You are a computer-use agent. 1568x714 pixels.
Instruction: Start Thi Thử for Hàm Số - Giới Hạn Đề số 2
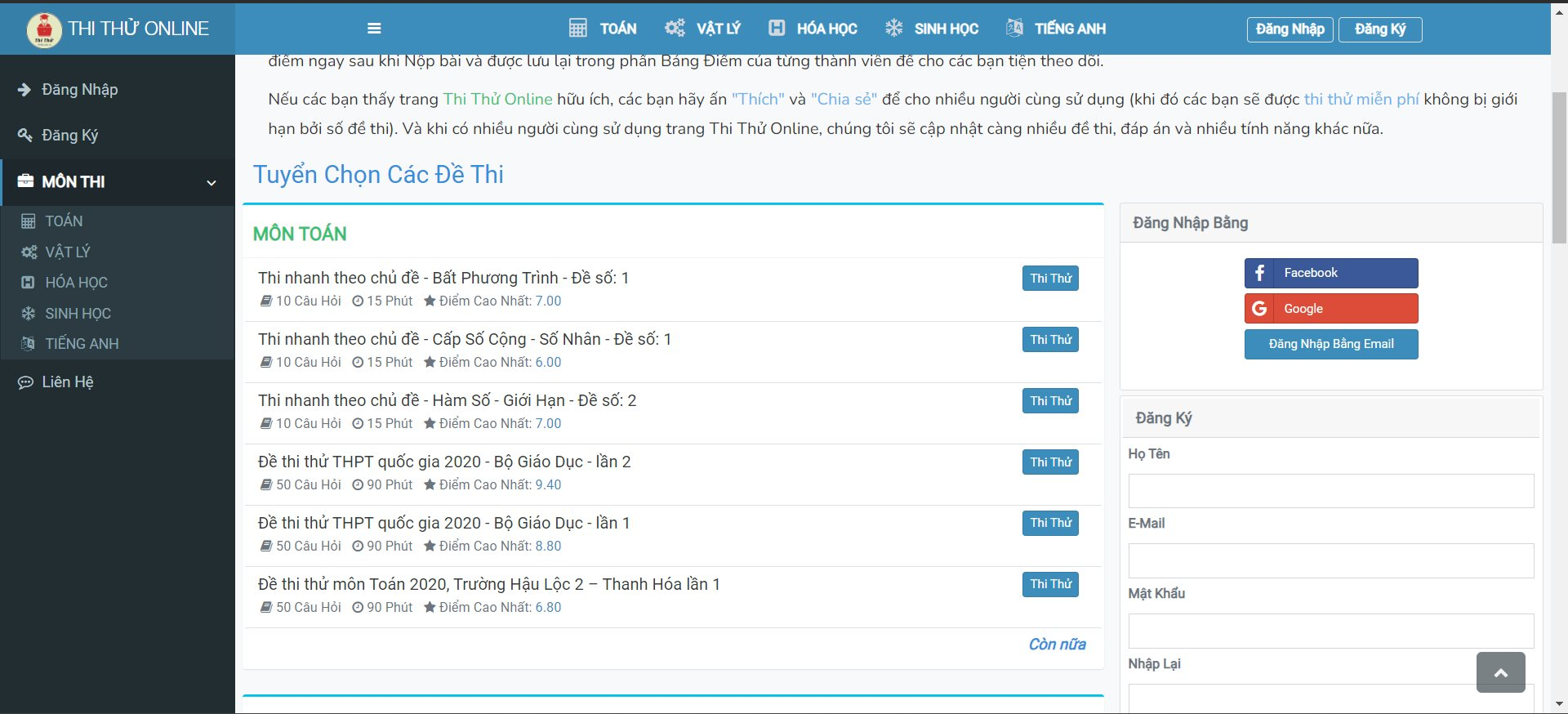click(x=1050, y=401)
